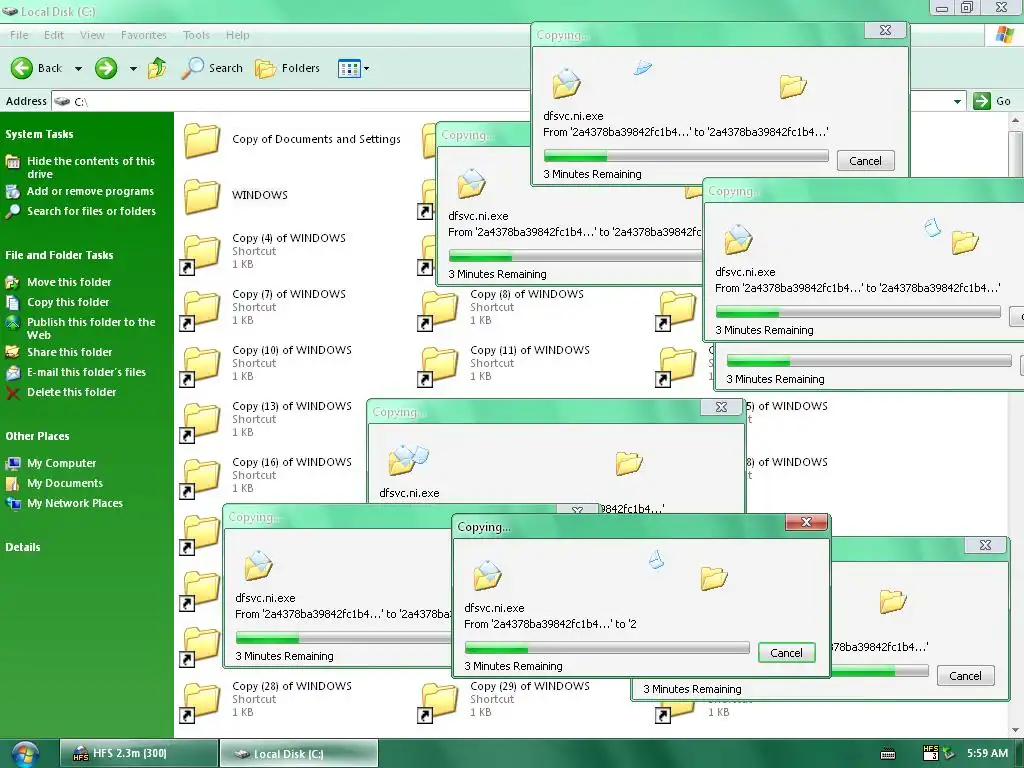The width and height of the screenshot is (1024, 768).
Task: Click Delete this folder task
Action: [71, 392]
